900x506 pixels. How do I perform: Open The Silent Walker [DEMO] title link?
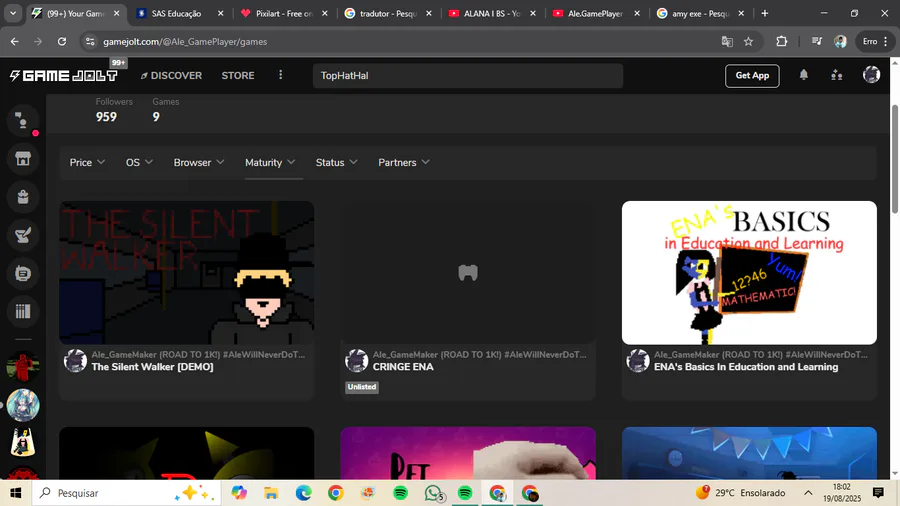(152, 367)
